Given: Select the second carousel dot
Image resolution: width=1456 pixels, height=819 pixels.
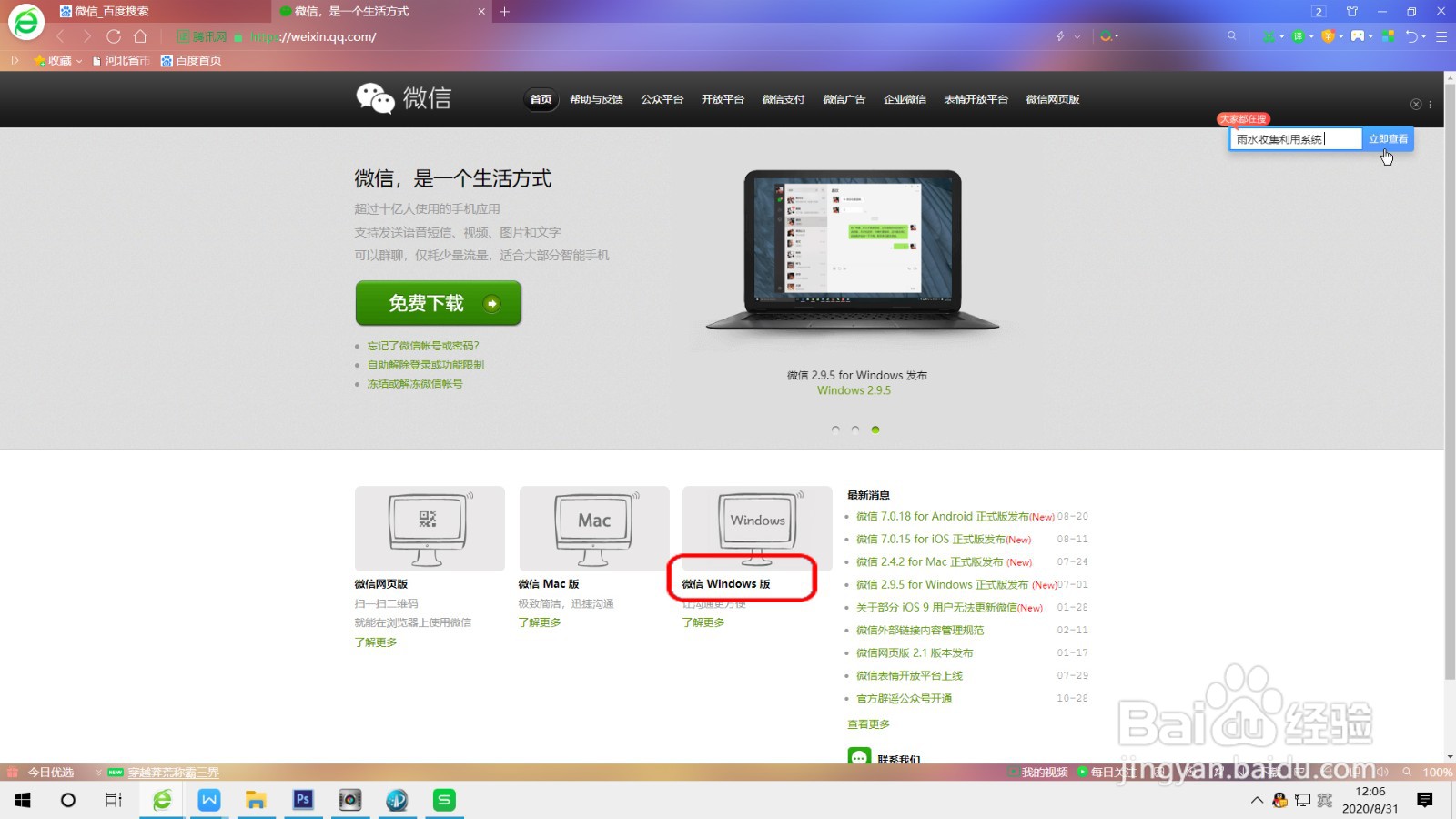Looking at the screenshot, I should coord(855,430).
